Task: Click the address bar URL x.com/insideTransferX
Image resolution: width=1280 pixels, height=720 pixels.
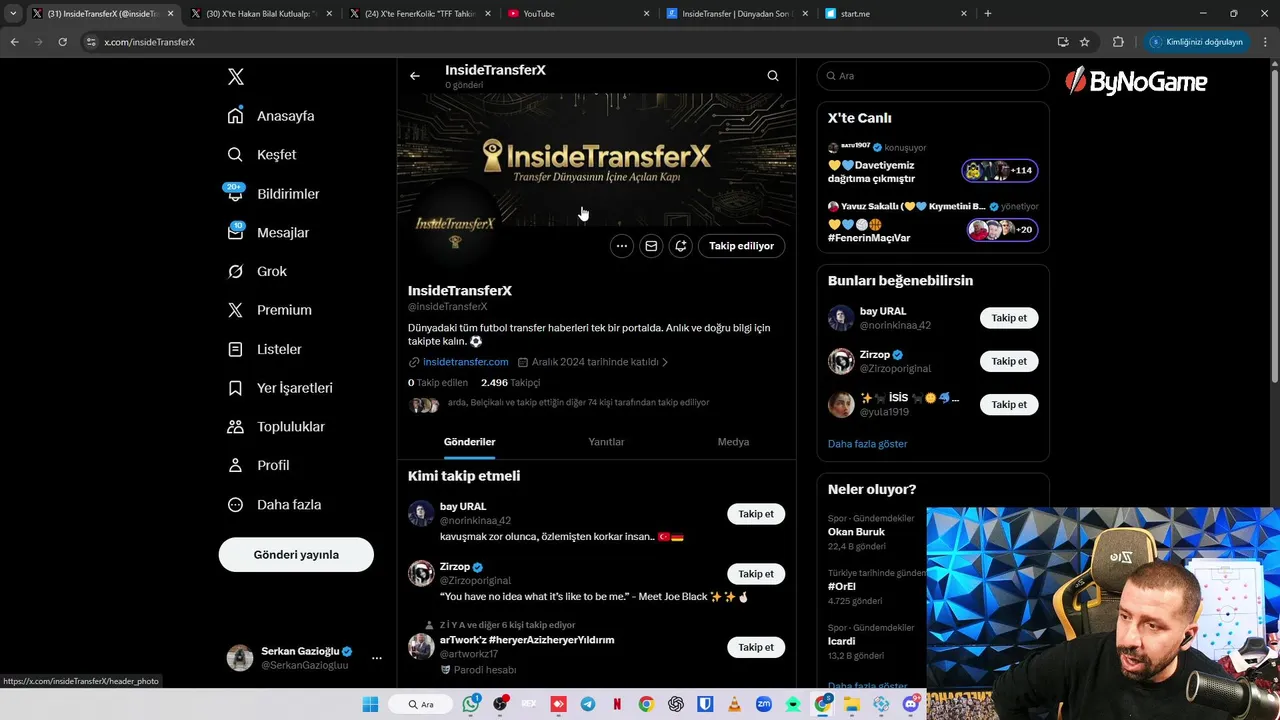Action: pyautogui.click(x=149, y=42)
